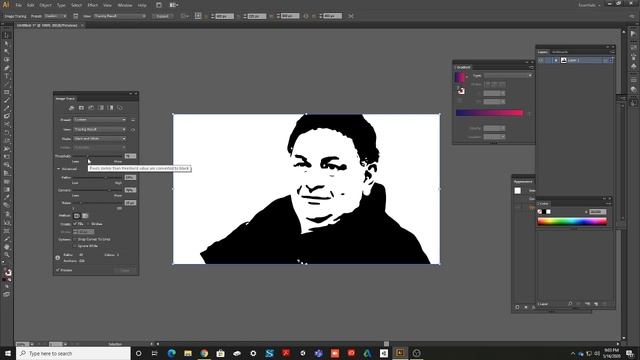Image resolution: width=640 pixels, height=360 pixels.
Task: Click the color spectrum bar in Color panel
Action: [x=572, y=222]
